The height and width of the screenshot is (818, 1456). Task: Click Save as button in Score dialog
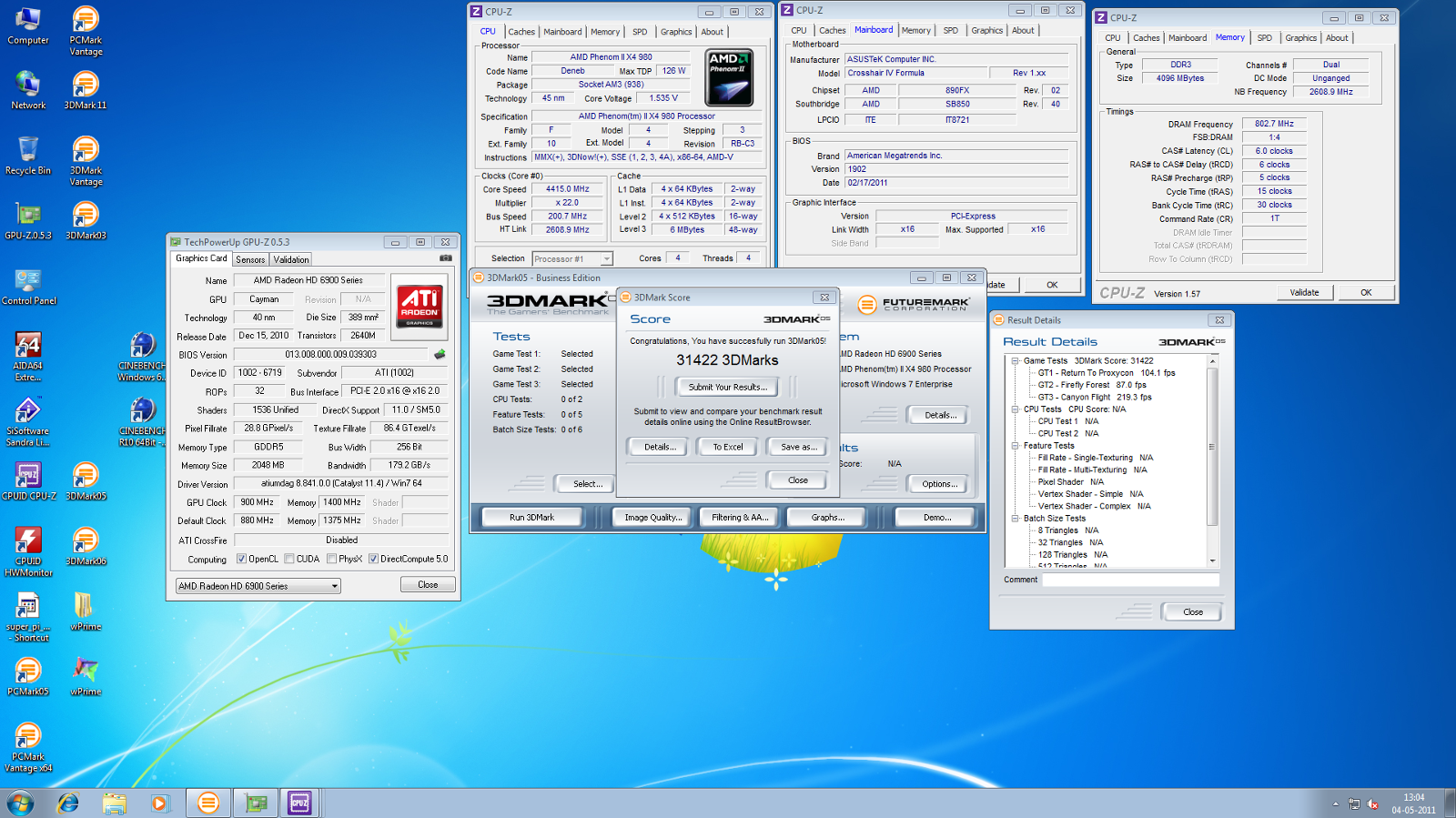click(x=798, y=447)
